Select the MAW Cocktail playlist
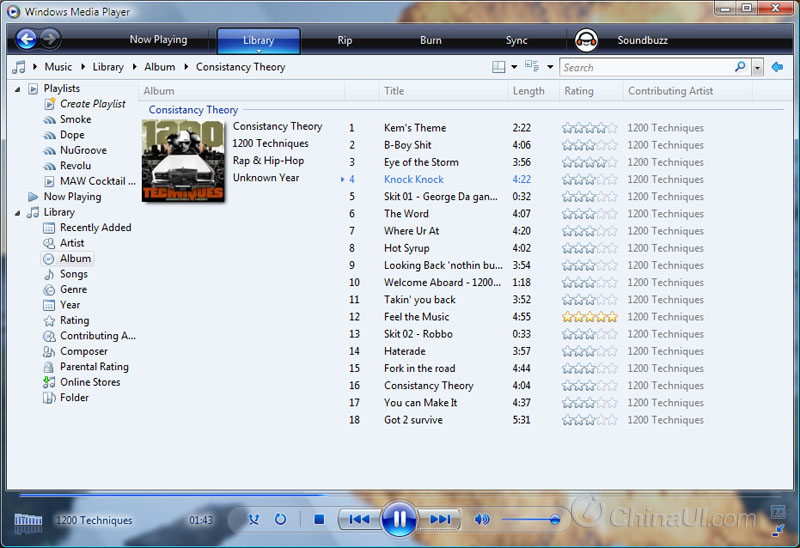800x548 pixels. click(x=97, y=181)
